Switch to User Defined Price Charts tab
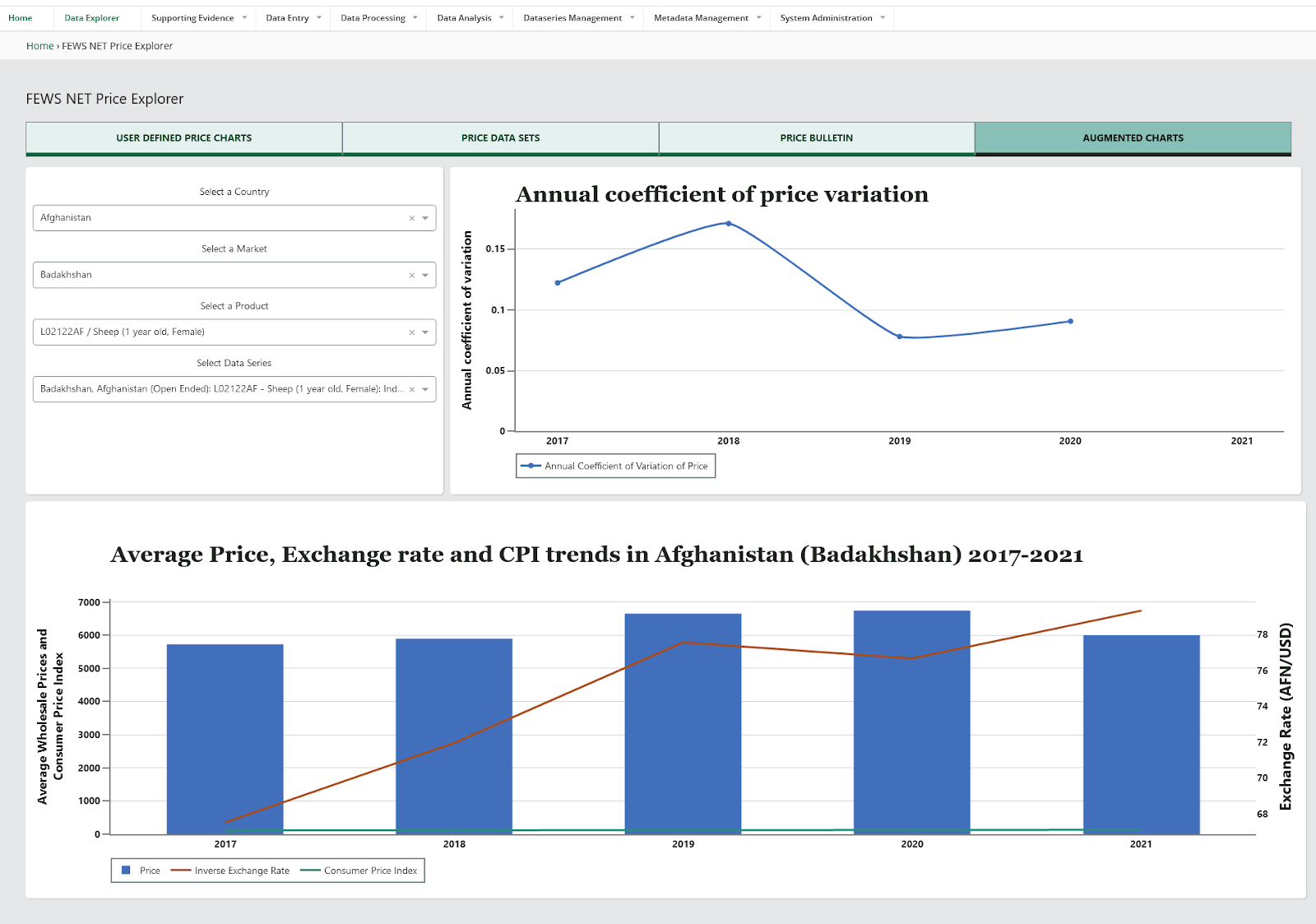Viewport: 1316px width, 924px height. [184, 138]
